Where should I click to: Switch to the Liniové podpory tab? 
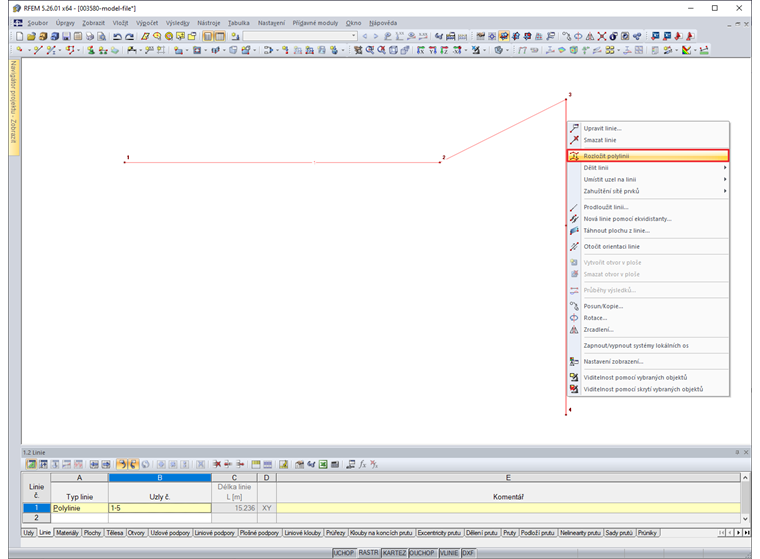(x=214, y=533)
